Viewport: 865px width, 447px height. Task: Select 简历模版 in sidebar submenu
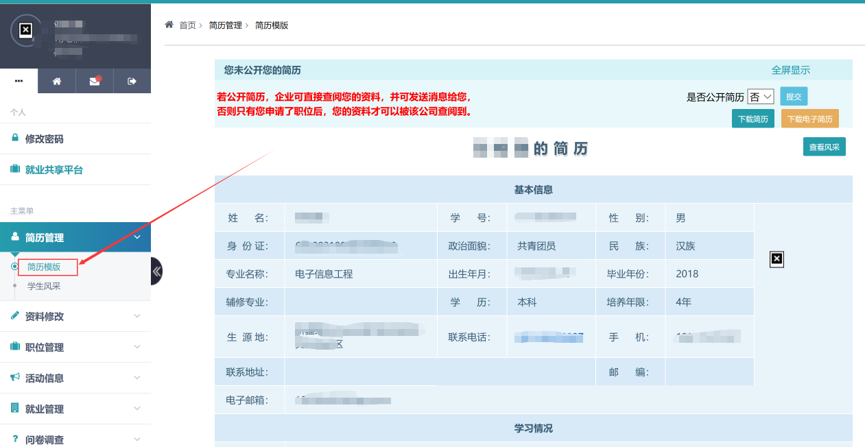pos(44,267)
